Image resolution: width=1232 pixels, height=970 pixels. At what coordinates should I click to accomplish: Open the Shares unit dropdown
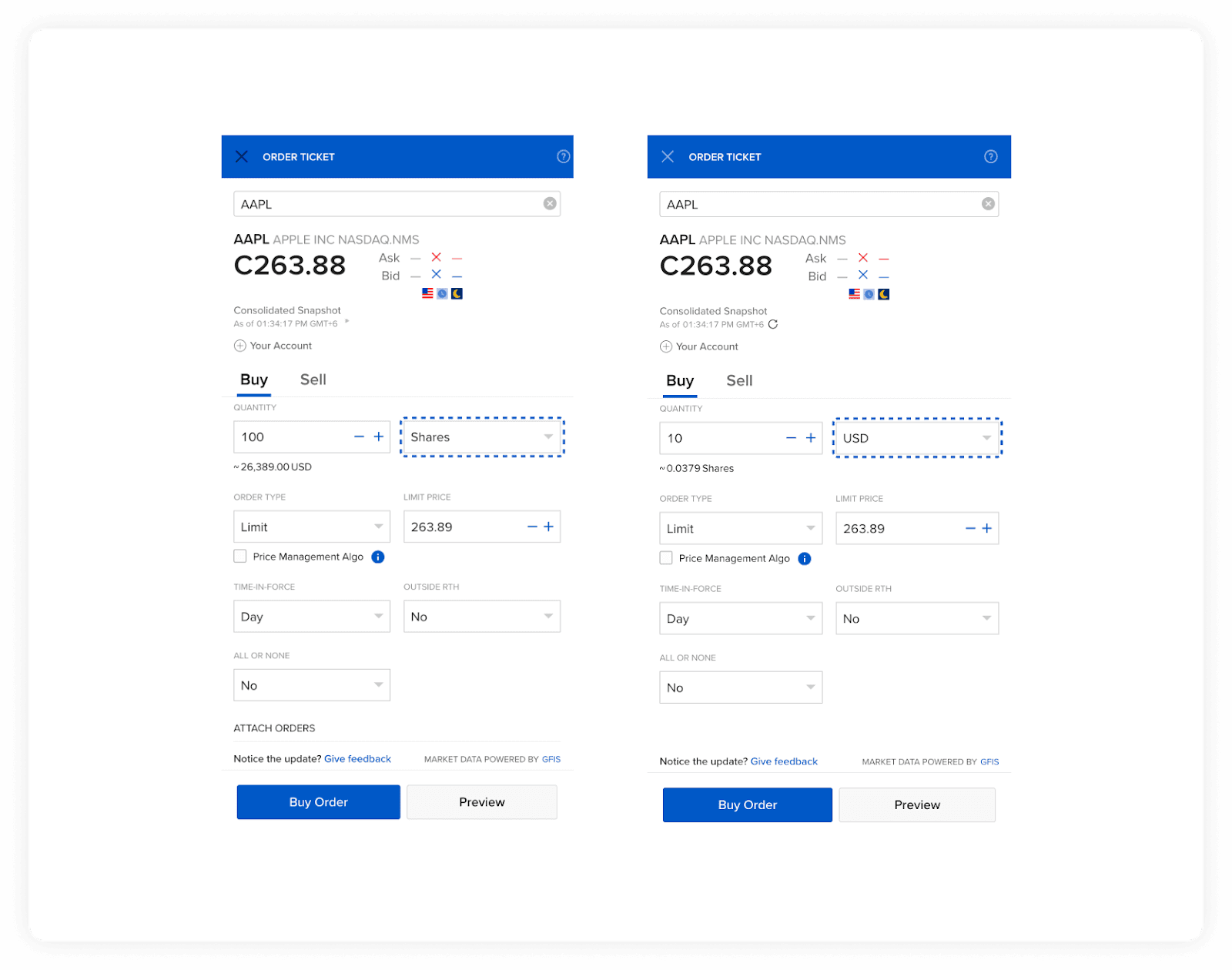pos(482,437)
